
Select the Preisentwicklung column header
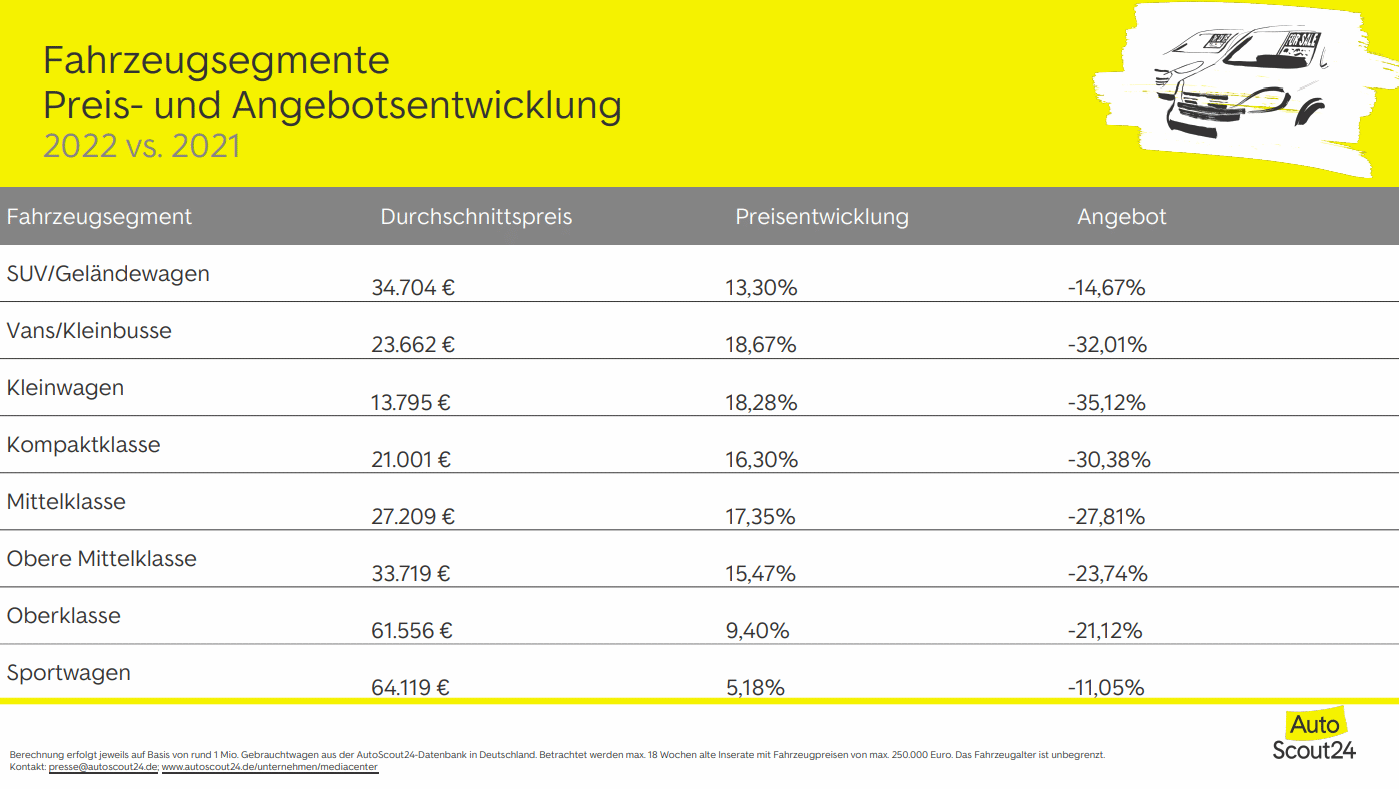(822, 217)
